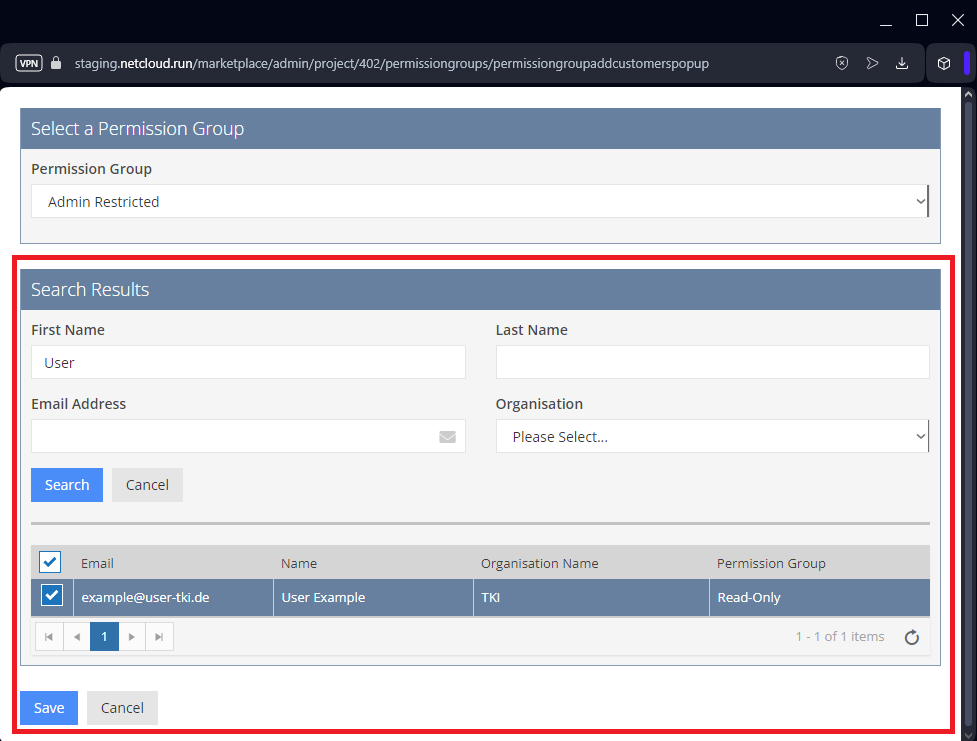Go to the next results page
This screenshot has width=977, height=741.
tap(132, 637)
